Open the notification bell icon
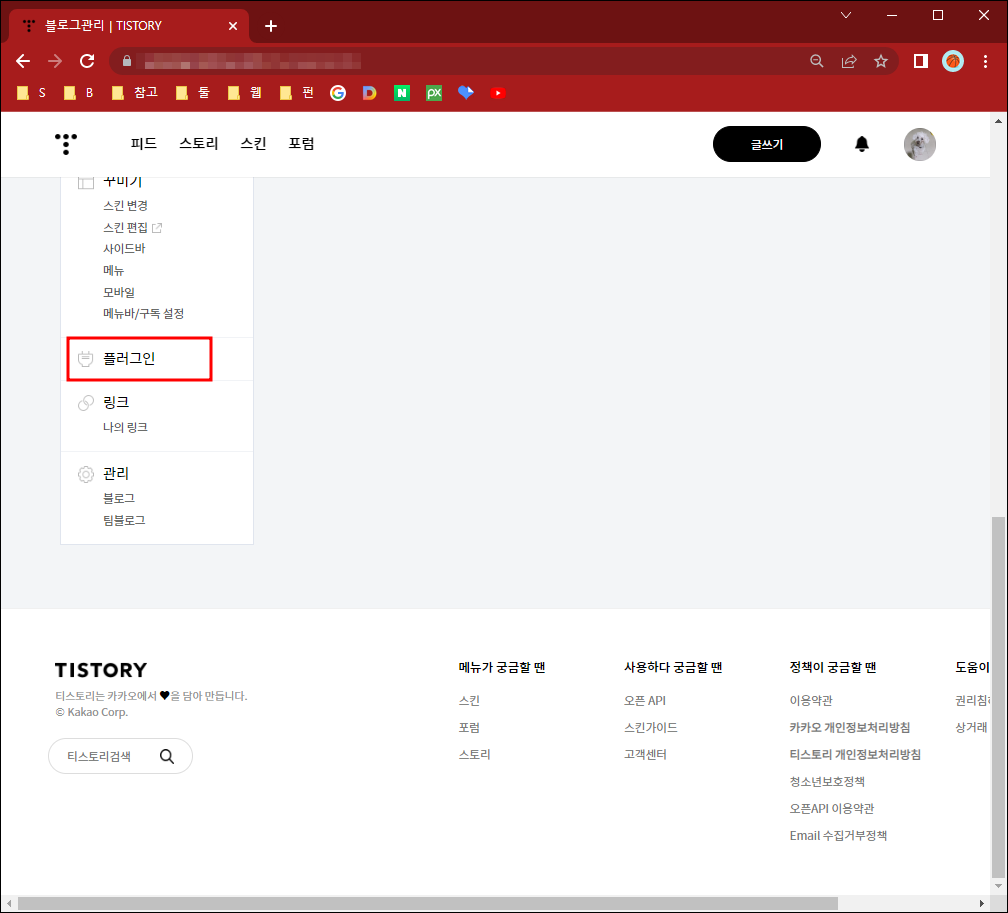The image size is (1008, 913). click(861, 144)
